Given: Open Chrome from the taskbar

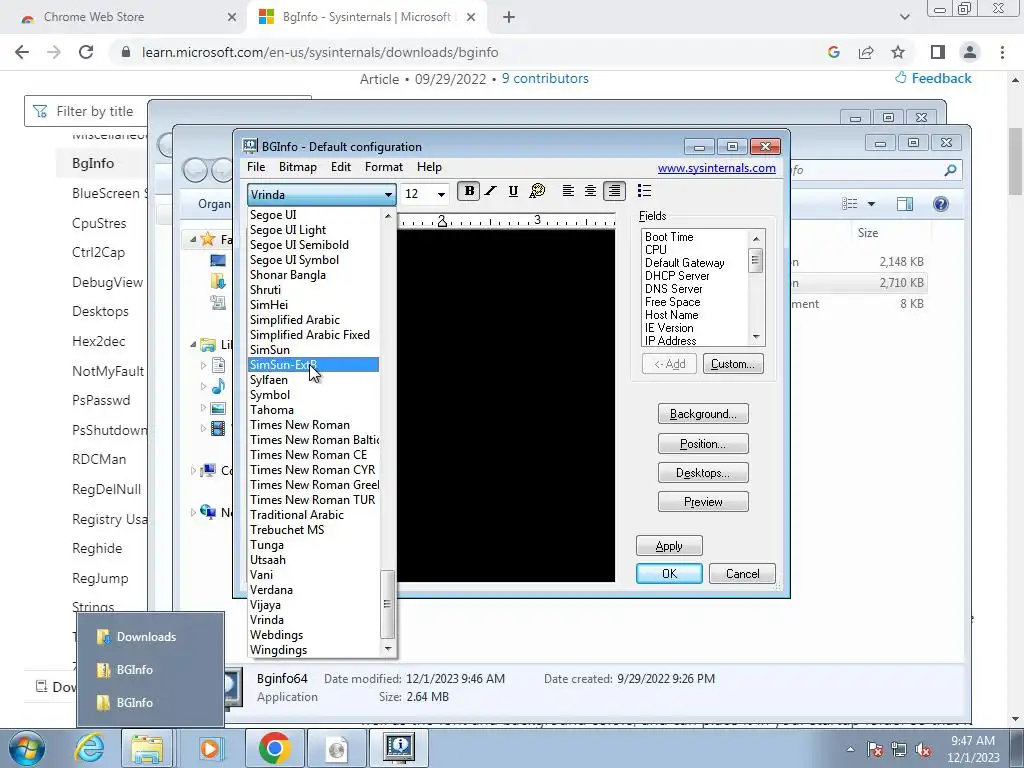Looking at the screenshot, I should [x=274, y=748].
